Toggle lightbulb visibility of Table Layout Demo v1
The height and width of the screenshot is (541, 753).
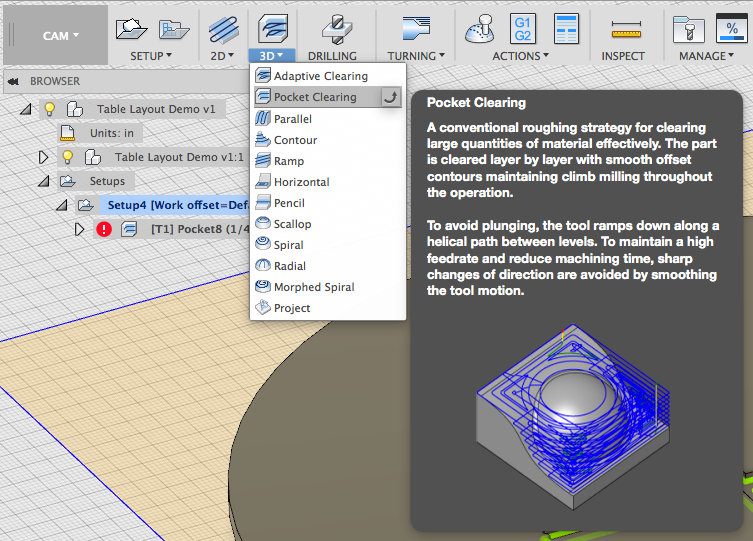pos(49,109)
